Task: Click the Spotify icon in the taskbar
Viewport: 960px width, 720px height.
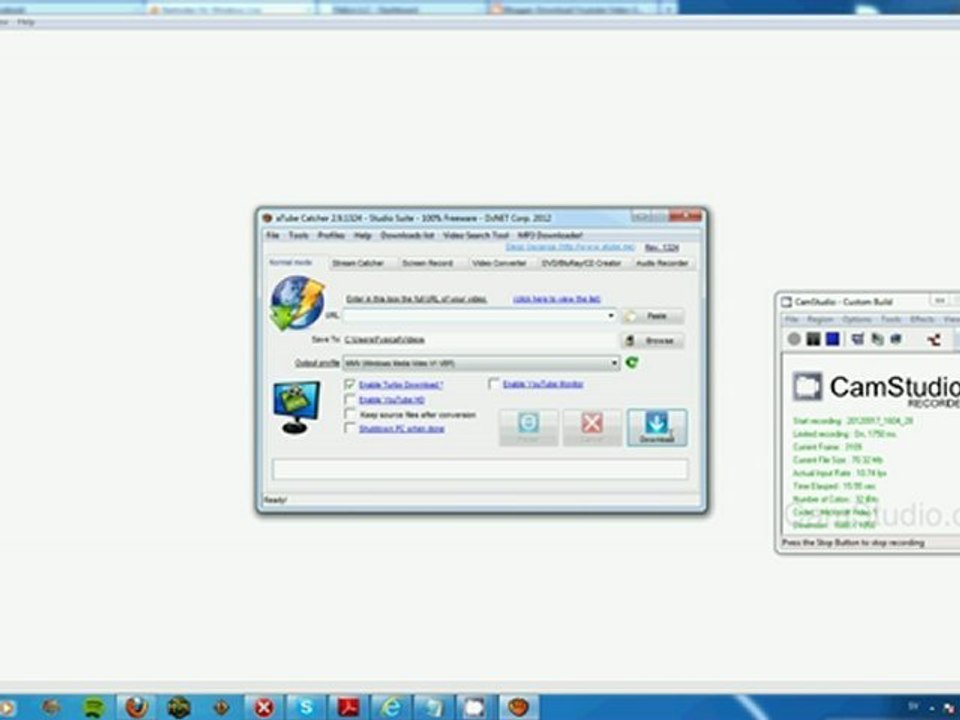Action: (x=94, y=708)
